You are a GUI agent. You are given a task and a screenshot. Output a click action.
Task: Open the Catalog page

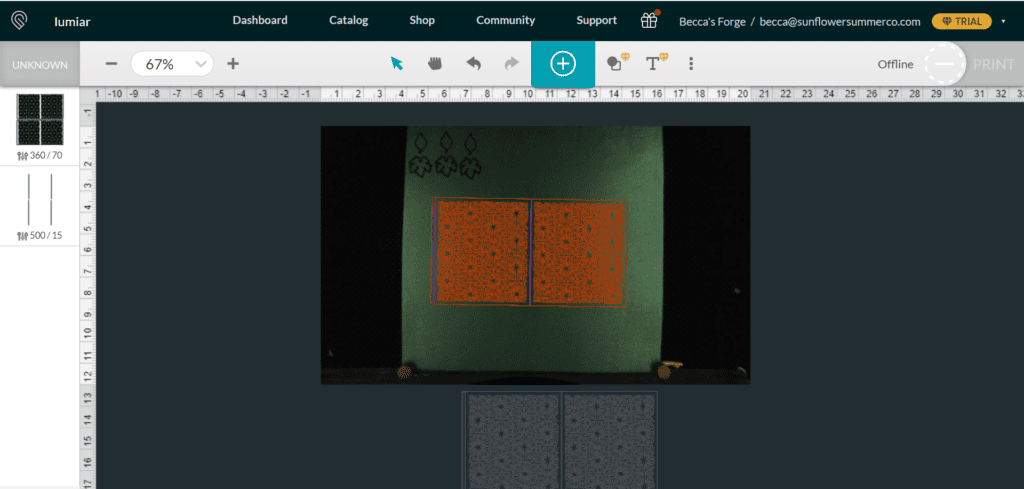pyautogui.click(x=349, y=20)
